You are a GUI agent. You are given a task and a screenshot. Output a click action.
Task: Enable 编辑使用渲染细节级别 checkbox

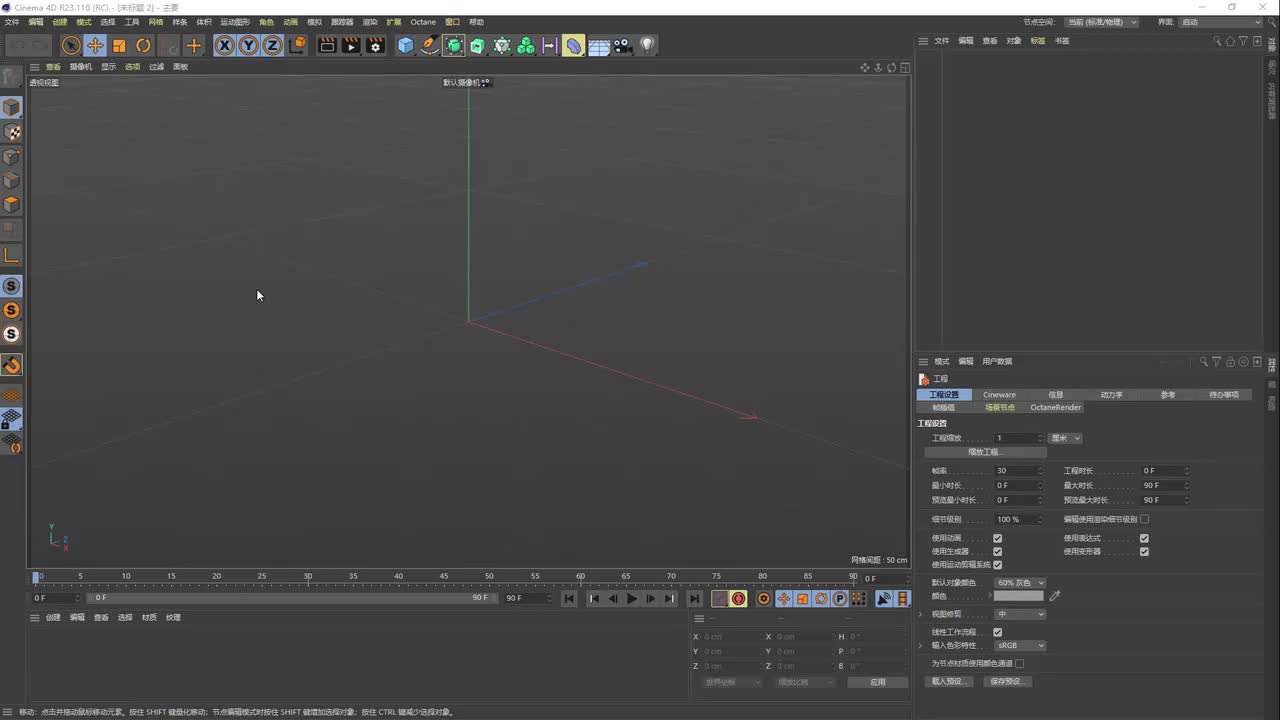tap(1144, 519)
